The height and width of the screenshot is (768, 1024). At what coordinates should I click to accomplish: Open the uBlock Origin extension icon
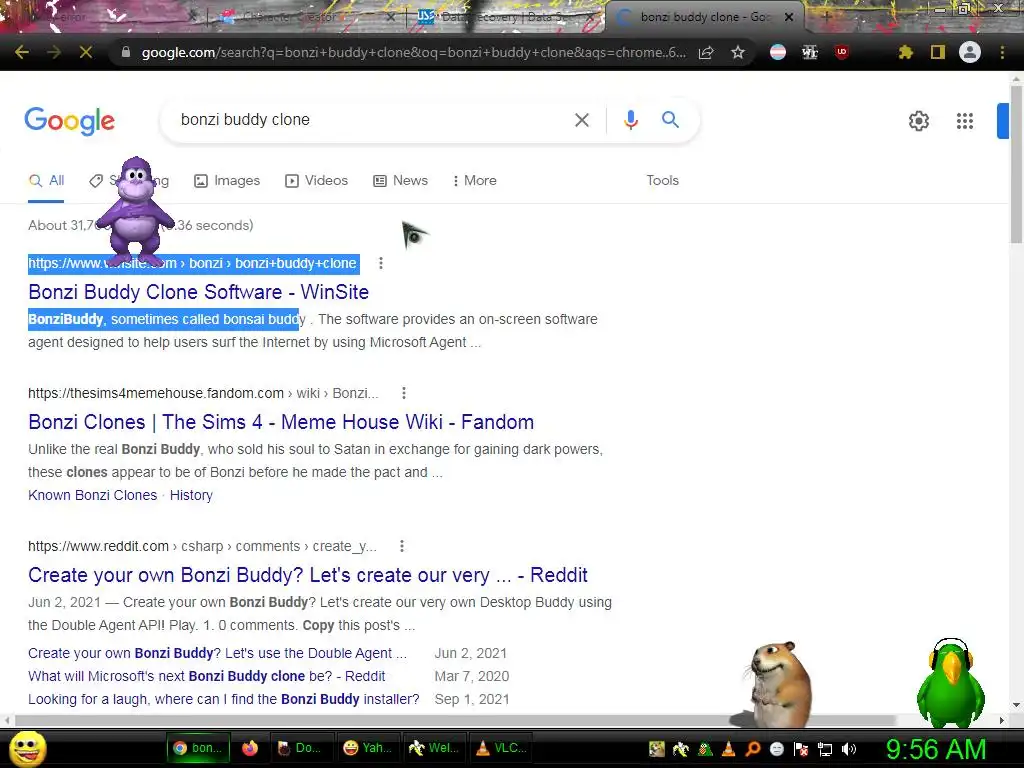tap(842, 52)
